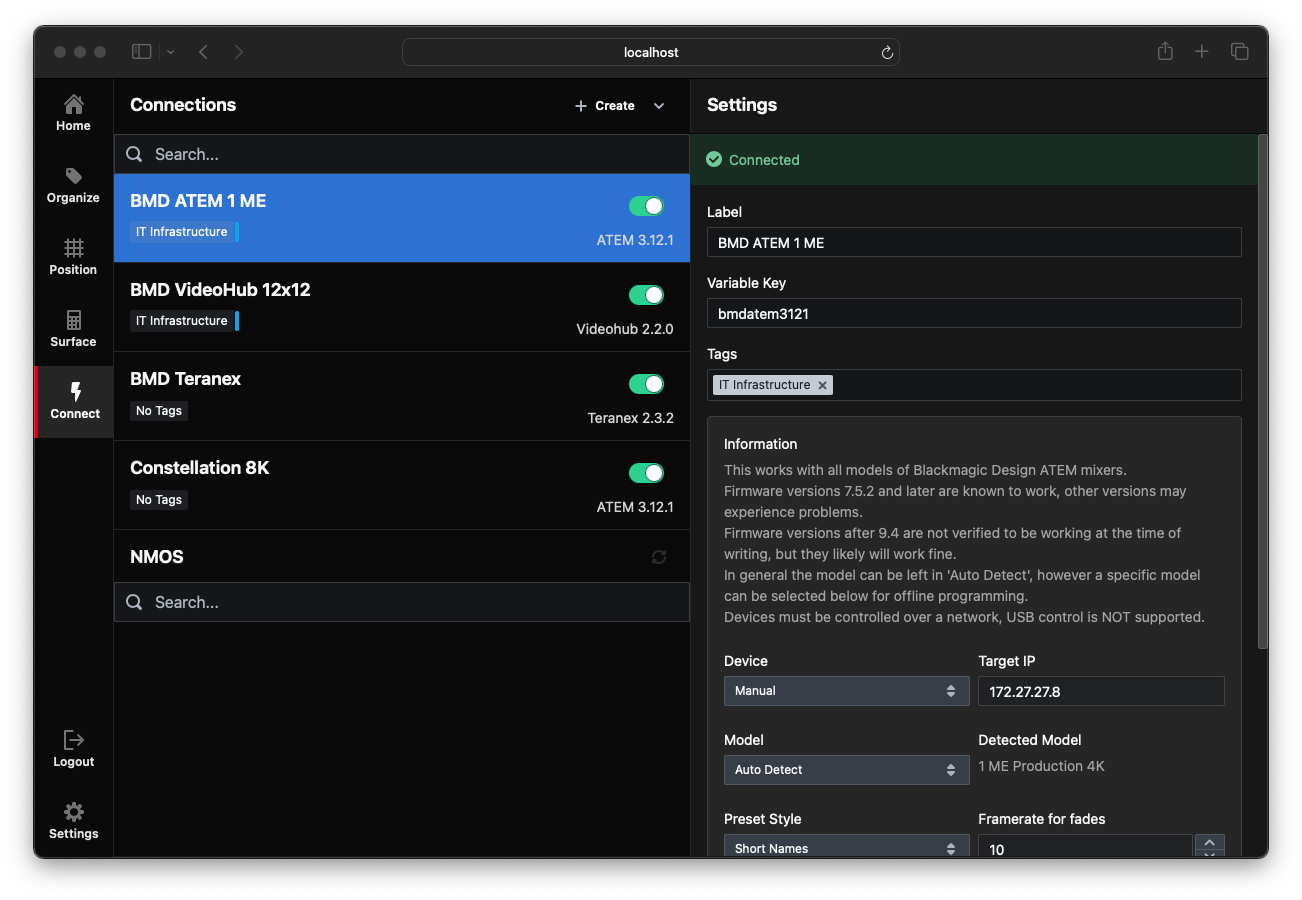Click the Connections search field
Viewport: 1302px width, 900px height.
click(402, 154)
